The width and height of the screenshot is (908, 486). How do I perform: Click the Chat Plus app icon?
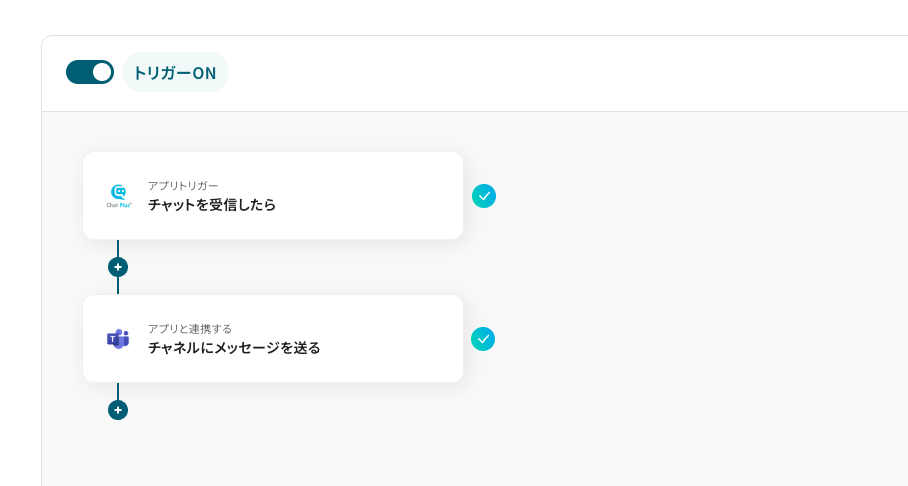click(119, 196)
